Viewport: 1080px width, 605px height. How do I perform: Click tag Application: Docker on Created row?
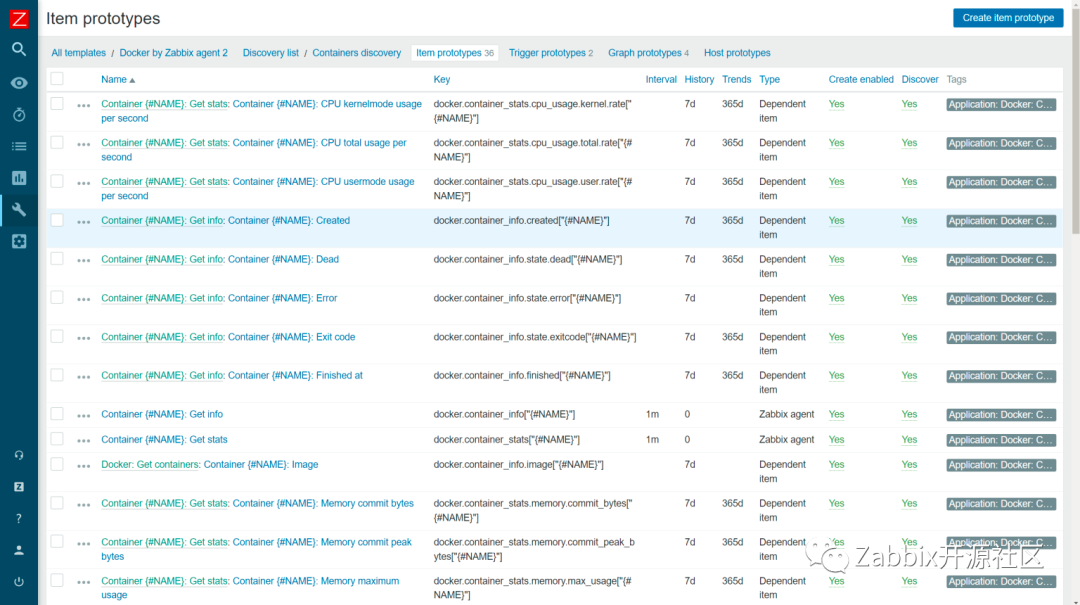(x=1000, y=221)
